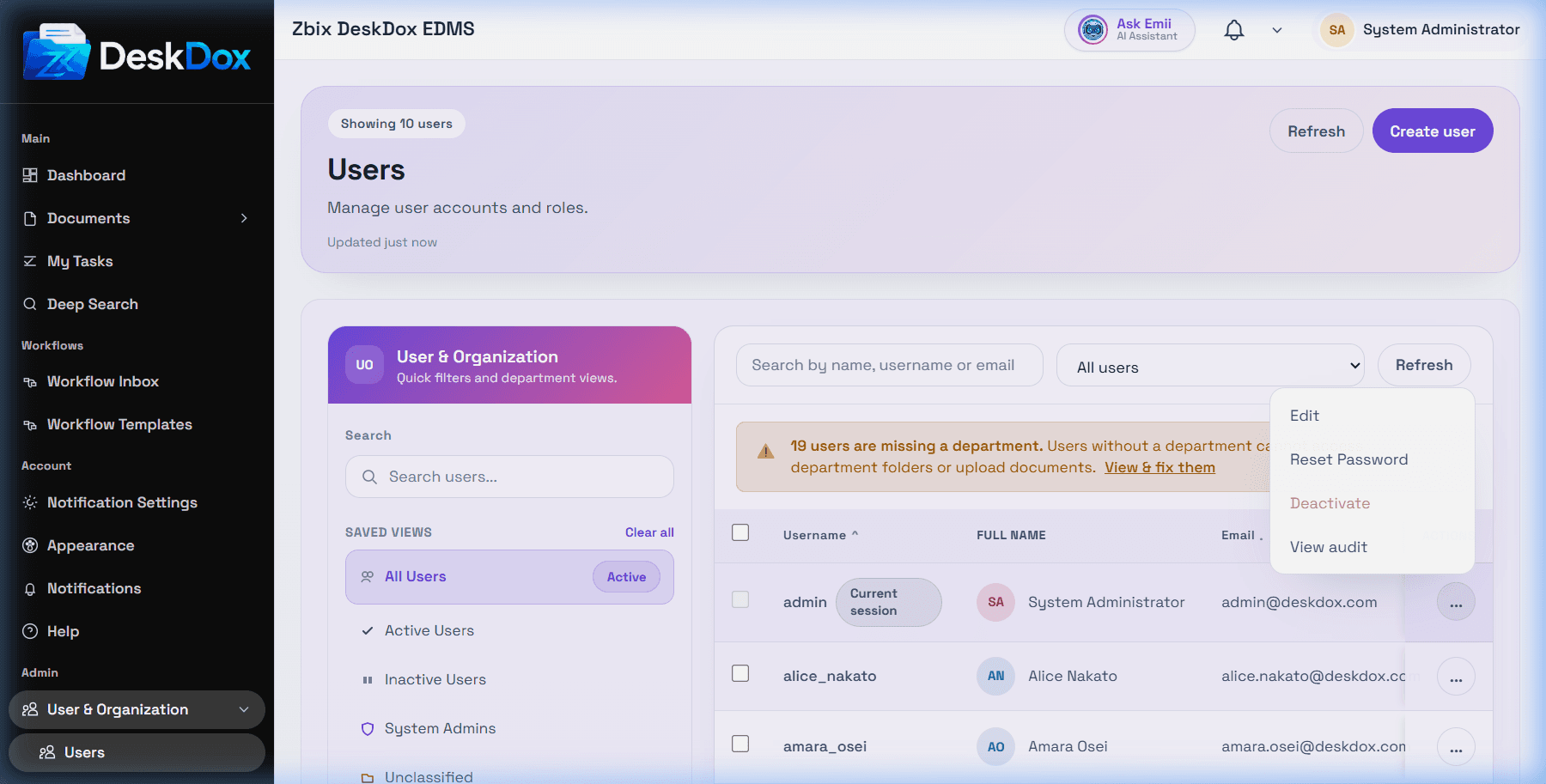
Task: Click the Documents page icon
Action: [30, 218]
